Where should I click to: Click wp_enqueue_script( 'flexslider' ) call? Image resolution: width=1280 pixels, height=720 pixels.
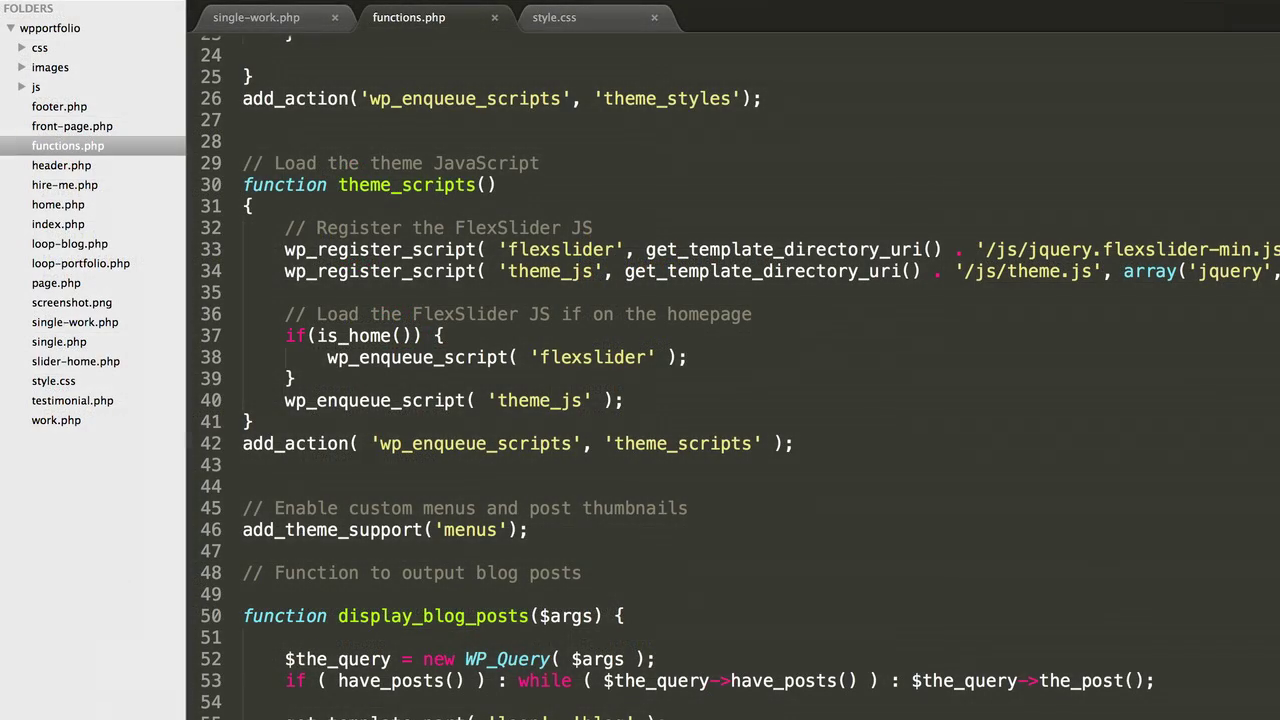507,357
